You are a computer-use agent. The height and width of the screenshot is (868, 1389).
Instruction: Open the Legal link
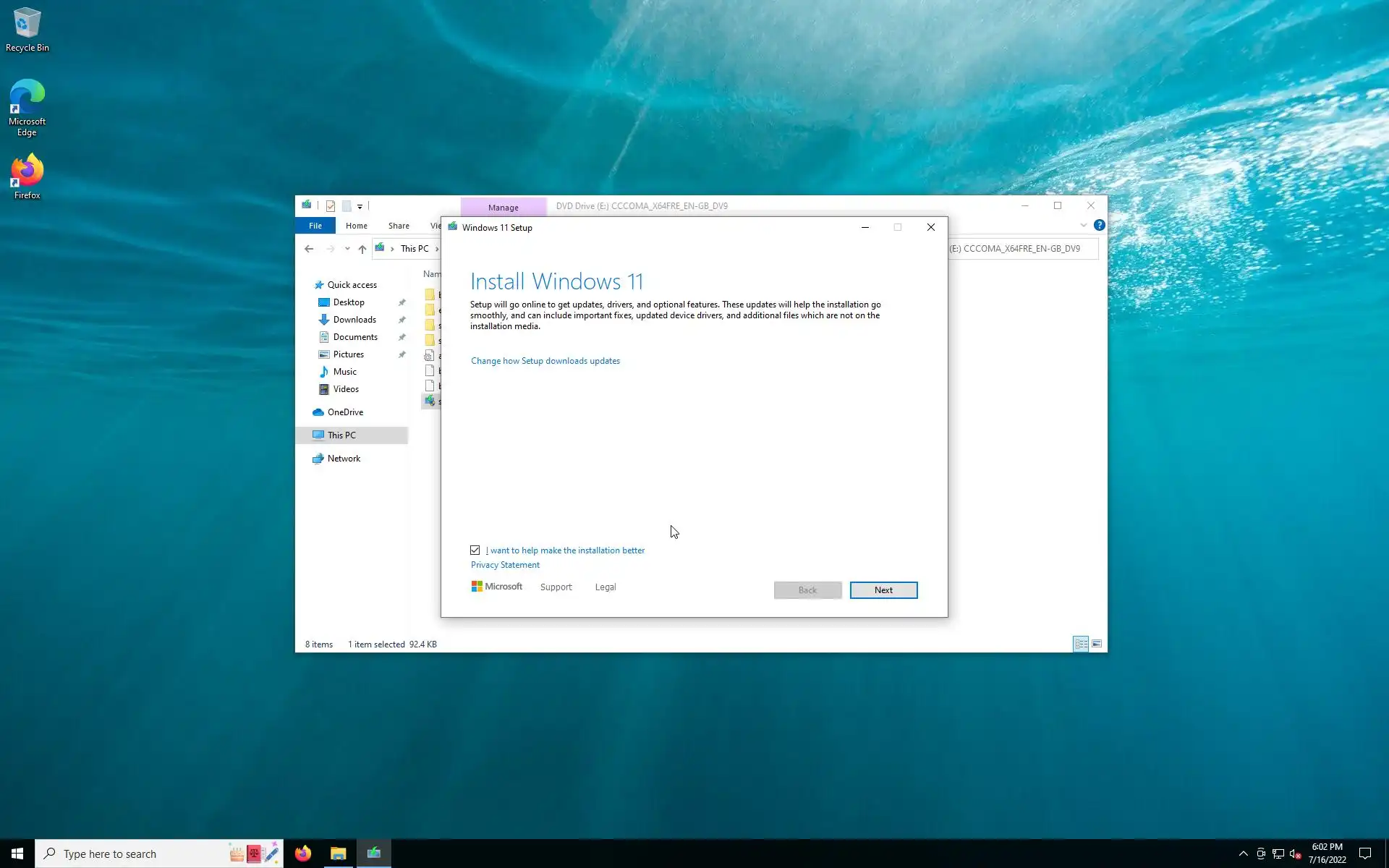click(606, 587)
